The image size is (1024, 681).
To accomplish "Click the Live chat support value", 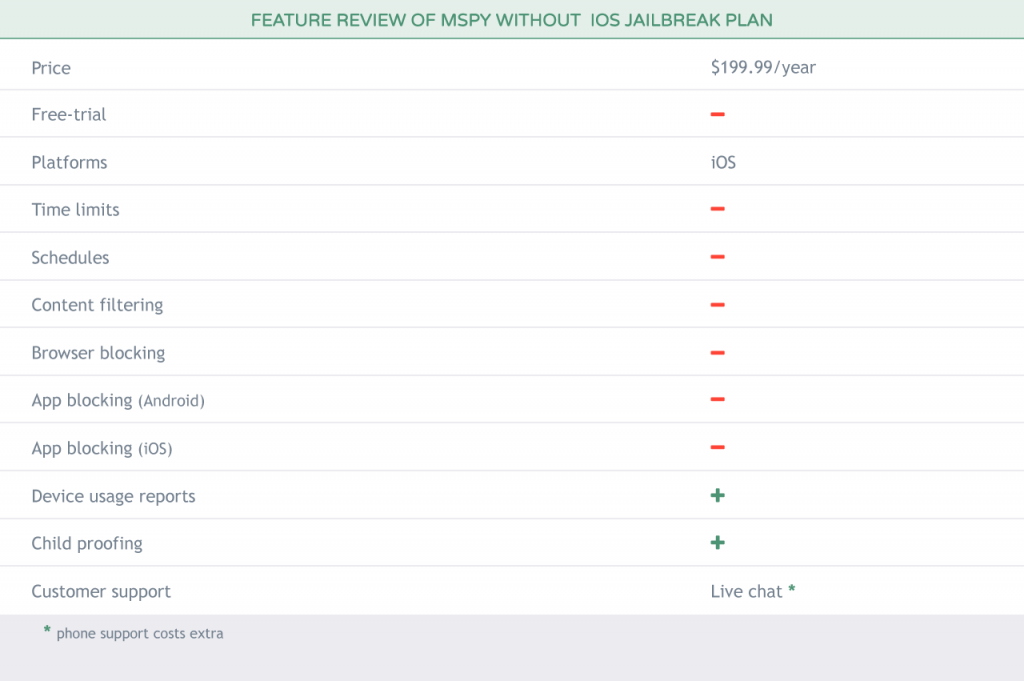I will coord(746,591).
